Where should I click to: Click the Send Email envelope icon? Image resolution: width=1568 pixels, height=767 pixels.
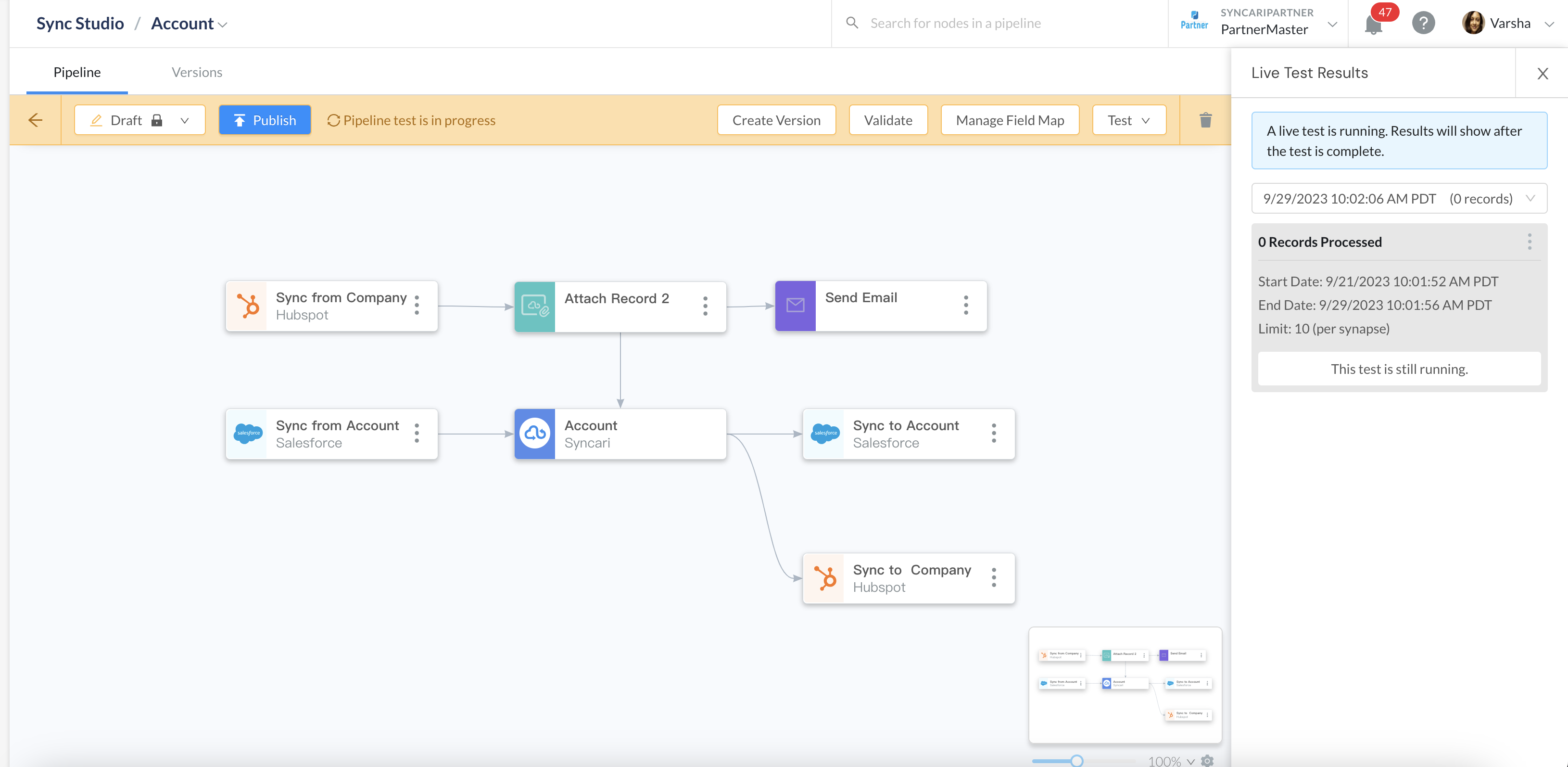pyautogui.click(x=795, y=306)
